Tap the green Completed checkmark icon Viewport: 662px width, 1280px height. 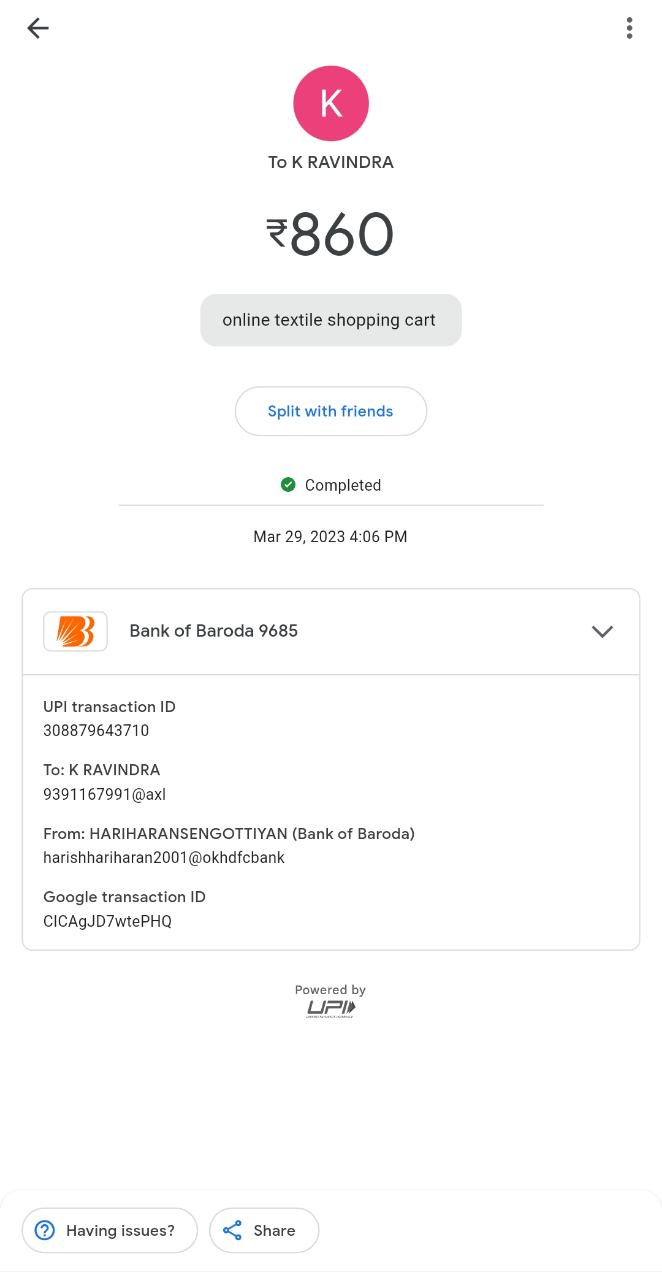point(288,485)
